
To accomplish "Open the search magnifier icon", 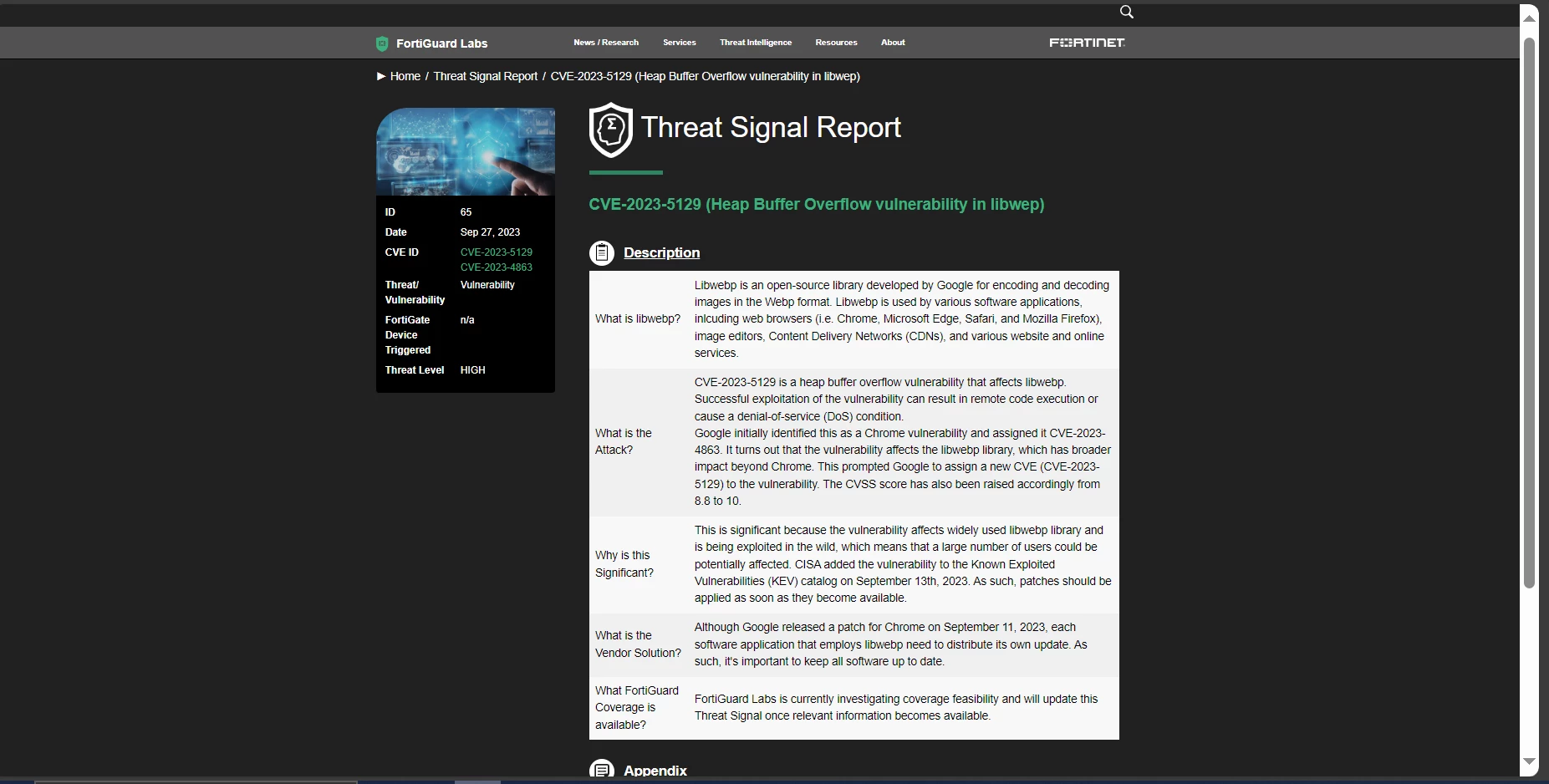I will [x=1127, y=12].
